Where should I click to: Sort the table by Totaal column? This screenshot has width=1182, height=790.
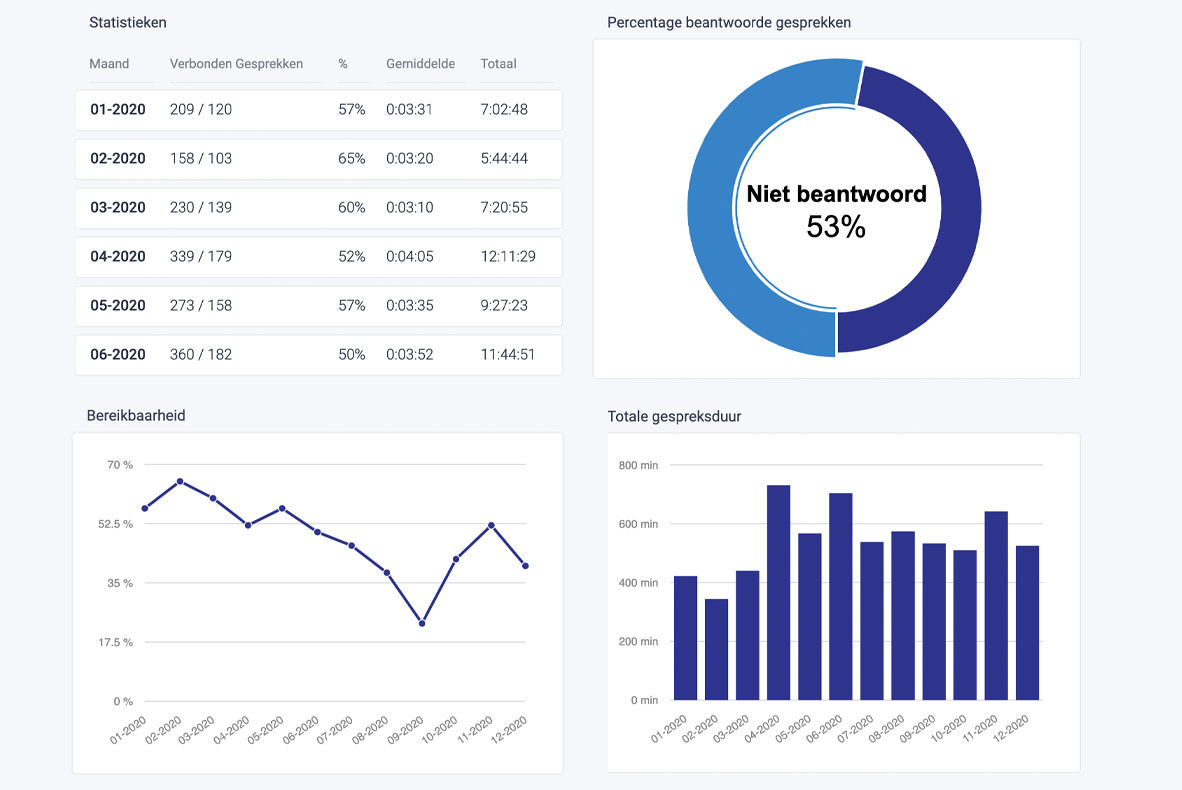tap(497, 64)
